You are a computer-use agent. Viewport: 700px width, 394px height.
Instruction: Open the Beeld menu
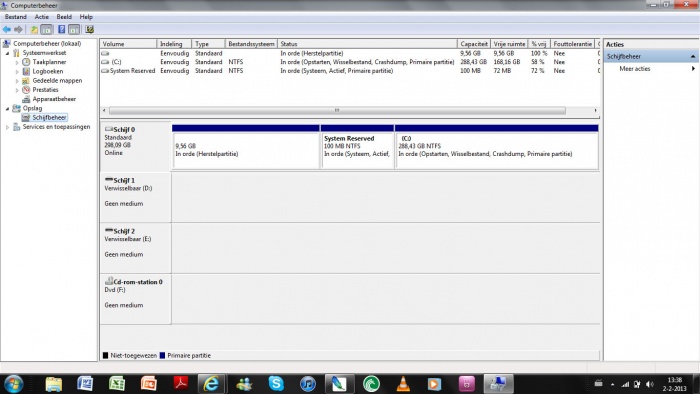coord(64,17)
